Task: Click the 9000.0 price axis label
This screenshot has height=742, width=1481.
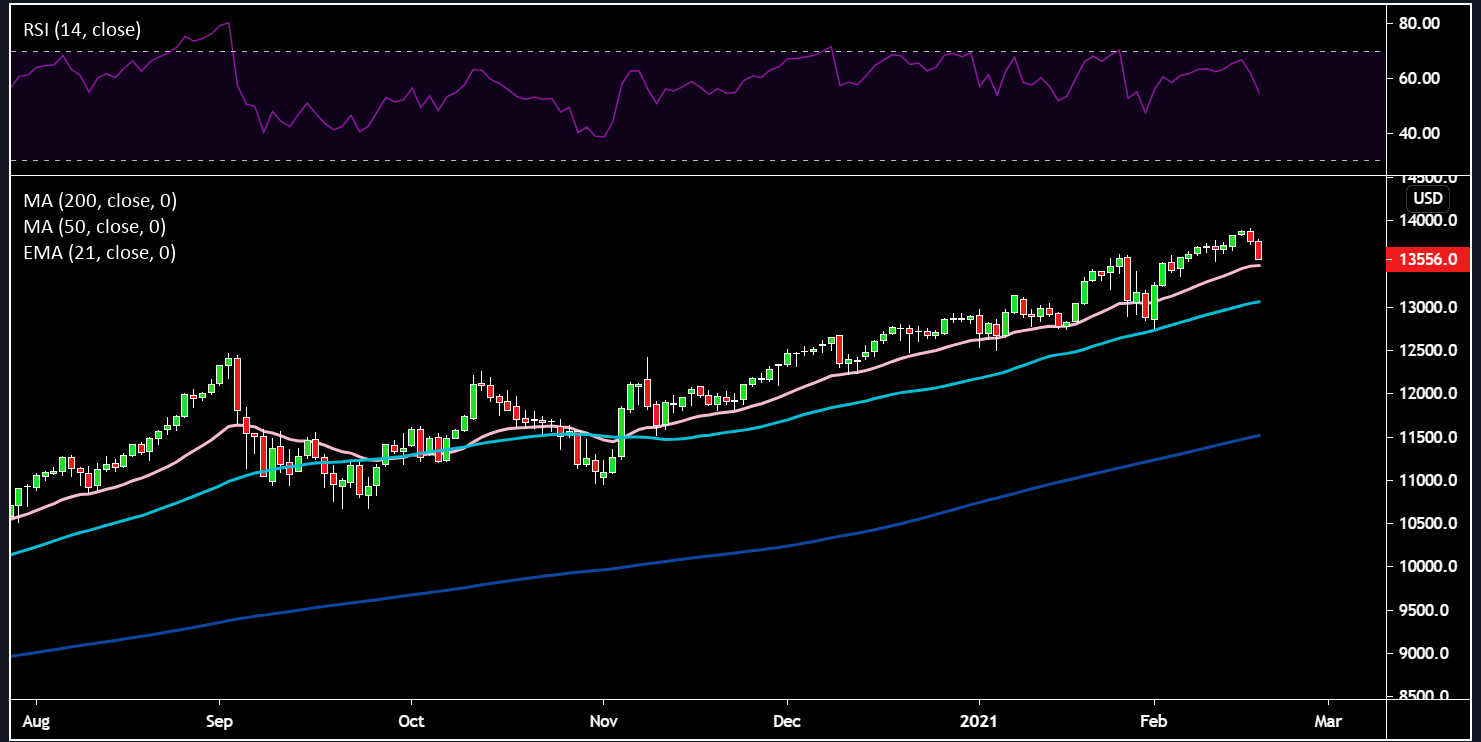Action: [1424, 654]
